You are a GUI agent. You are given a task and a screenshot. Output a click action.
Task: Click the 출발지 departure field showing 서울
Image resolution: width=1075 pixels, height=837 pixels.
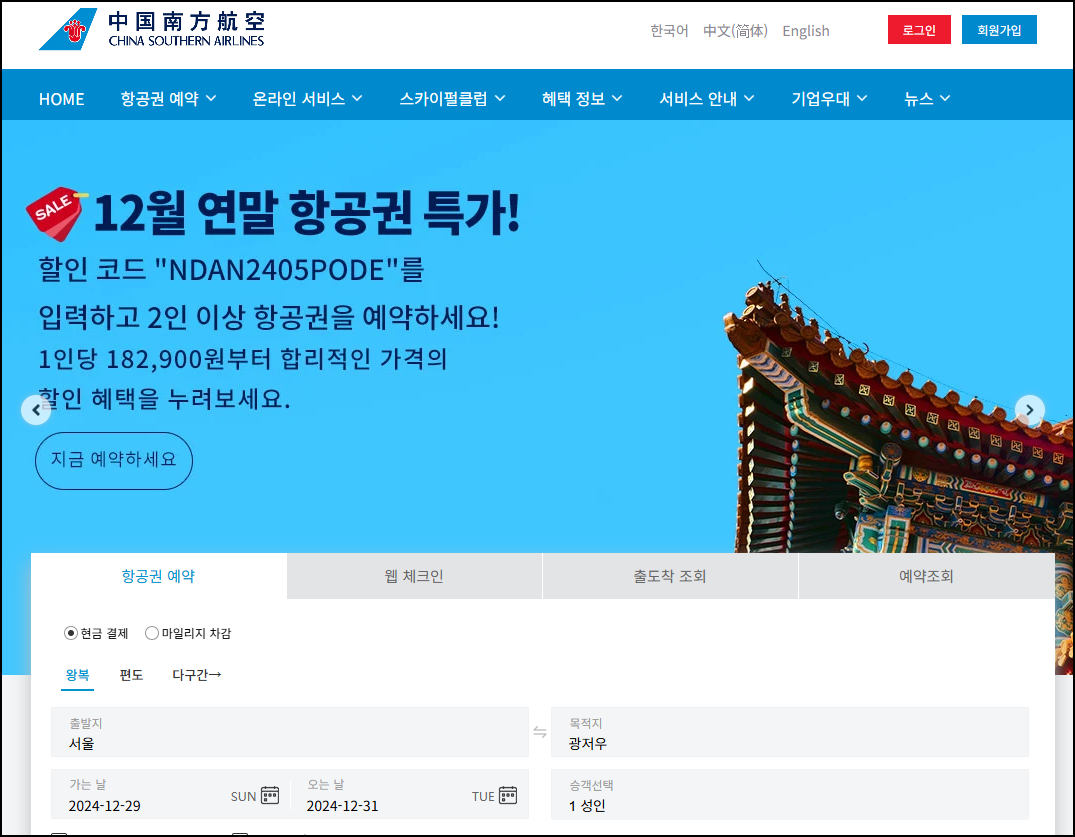click(x=290, y=732)
